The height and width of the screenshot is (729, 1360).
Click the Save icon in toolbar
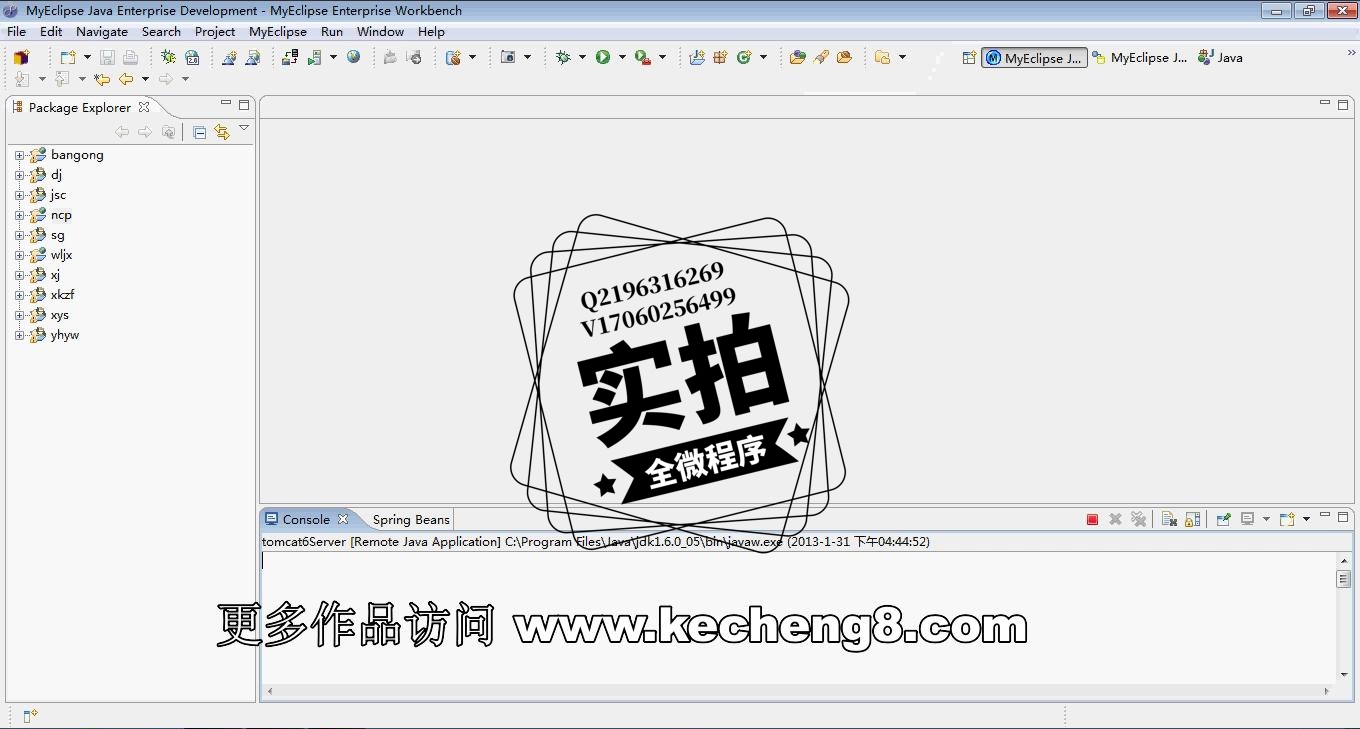[107, 58]
